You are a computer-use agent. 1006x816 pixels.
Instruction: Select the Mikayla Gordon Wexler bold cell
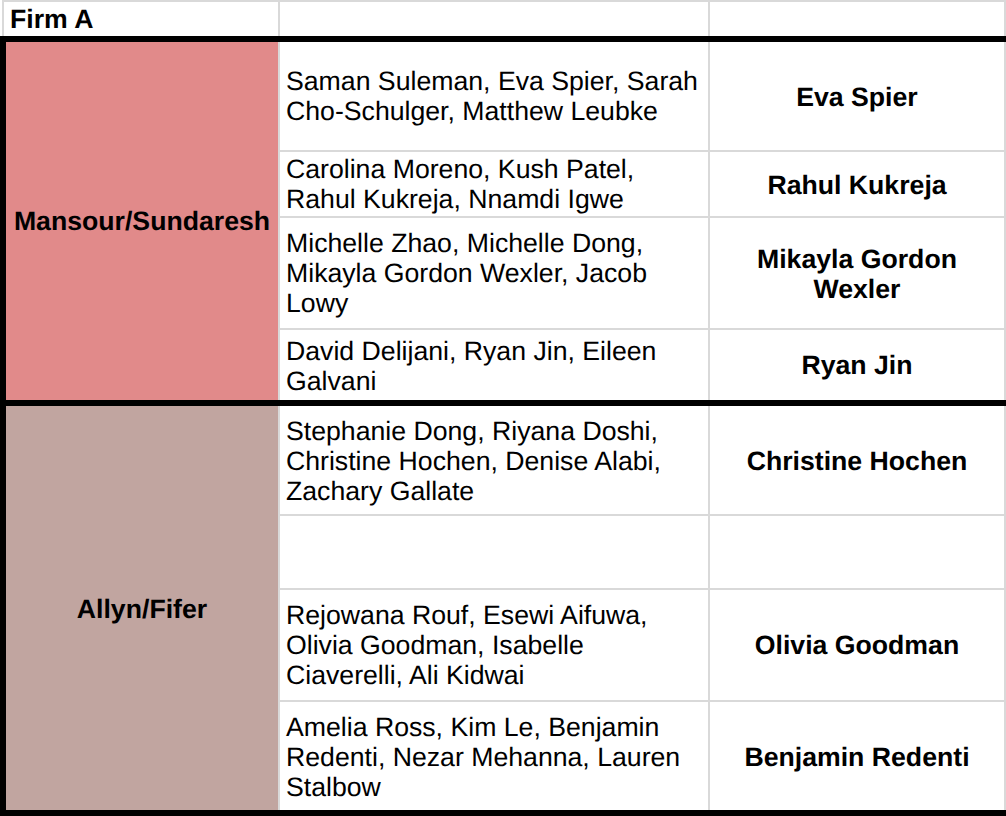click(x=857, y=274)
